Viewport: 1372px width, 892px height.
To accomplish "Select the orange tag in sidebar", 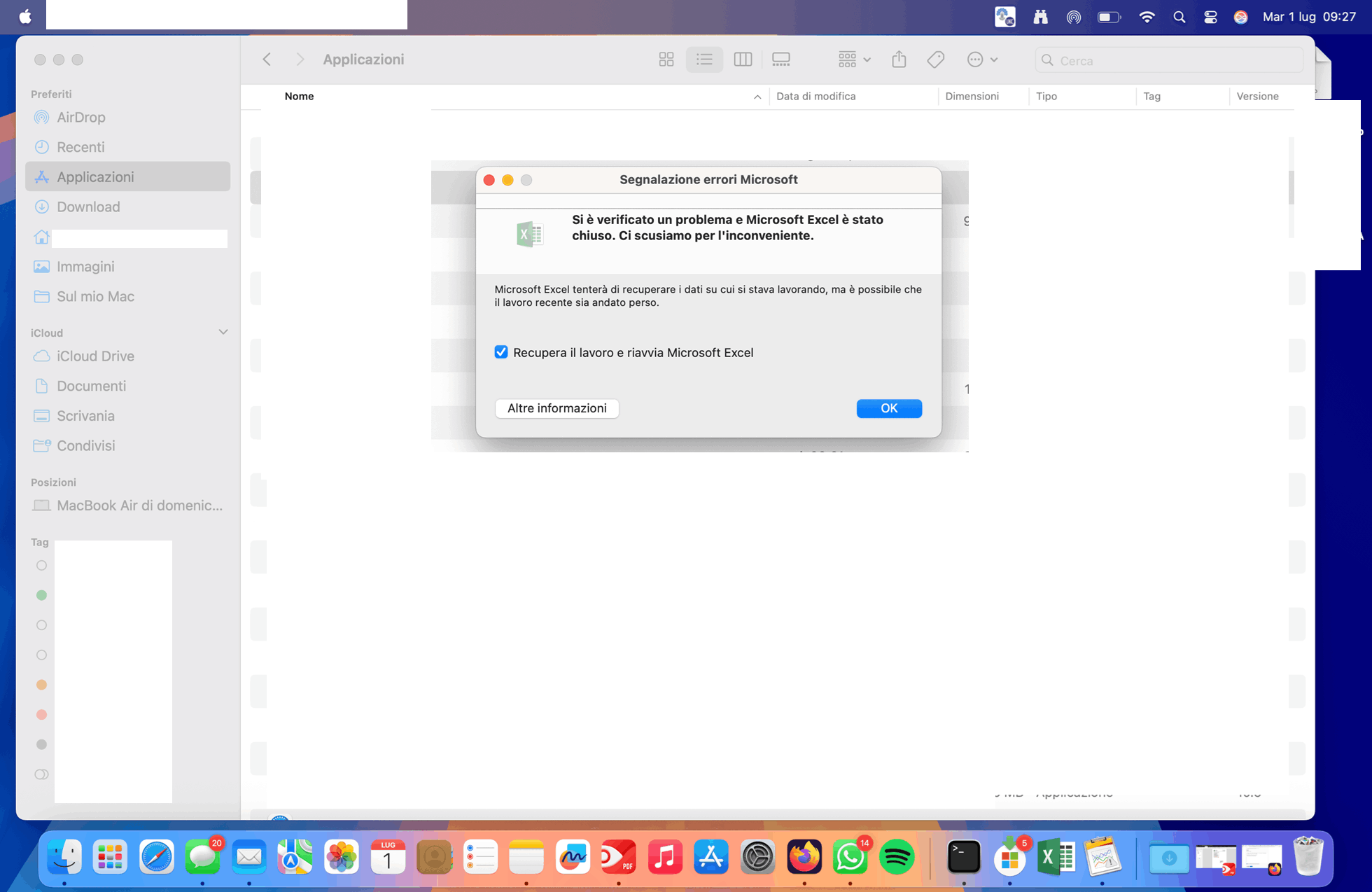I will (x=41, y=685).
